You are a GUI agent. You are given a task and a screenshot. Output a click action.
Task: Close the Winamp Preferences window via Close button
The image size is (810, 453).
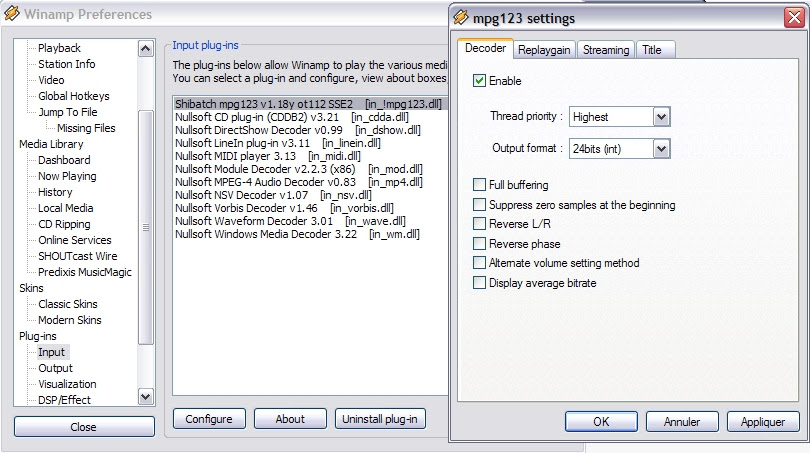[x=84, y=427]
